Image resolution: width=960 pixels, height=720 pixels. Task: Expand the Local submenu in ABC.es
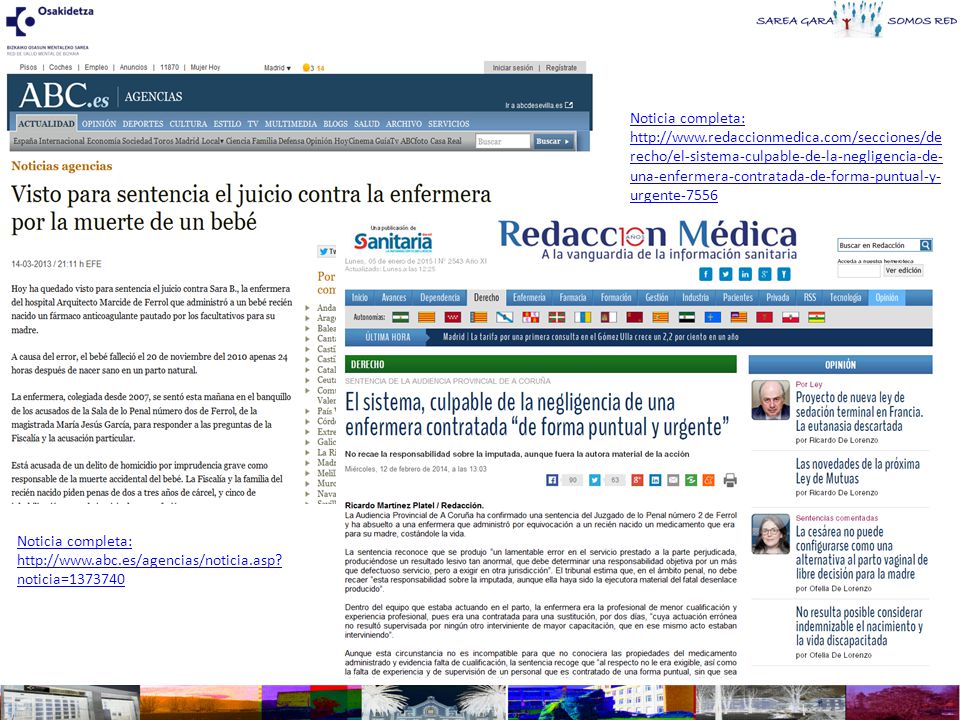212,141
